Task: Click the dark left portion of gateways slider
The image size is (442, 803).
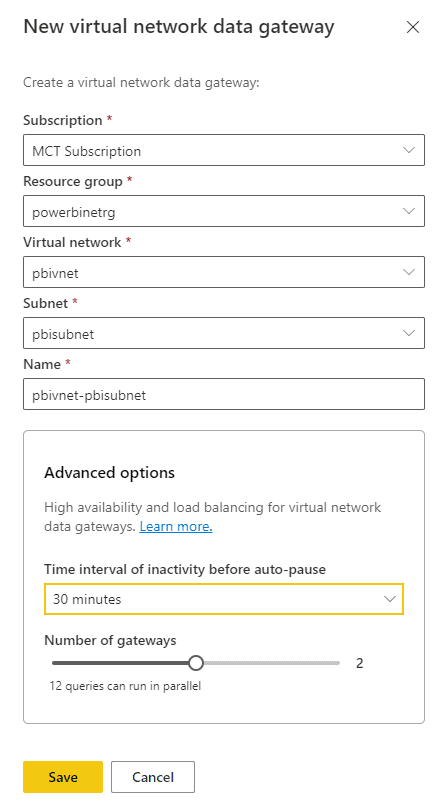Action: coord(120,663)
